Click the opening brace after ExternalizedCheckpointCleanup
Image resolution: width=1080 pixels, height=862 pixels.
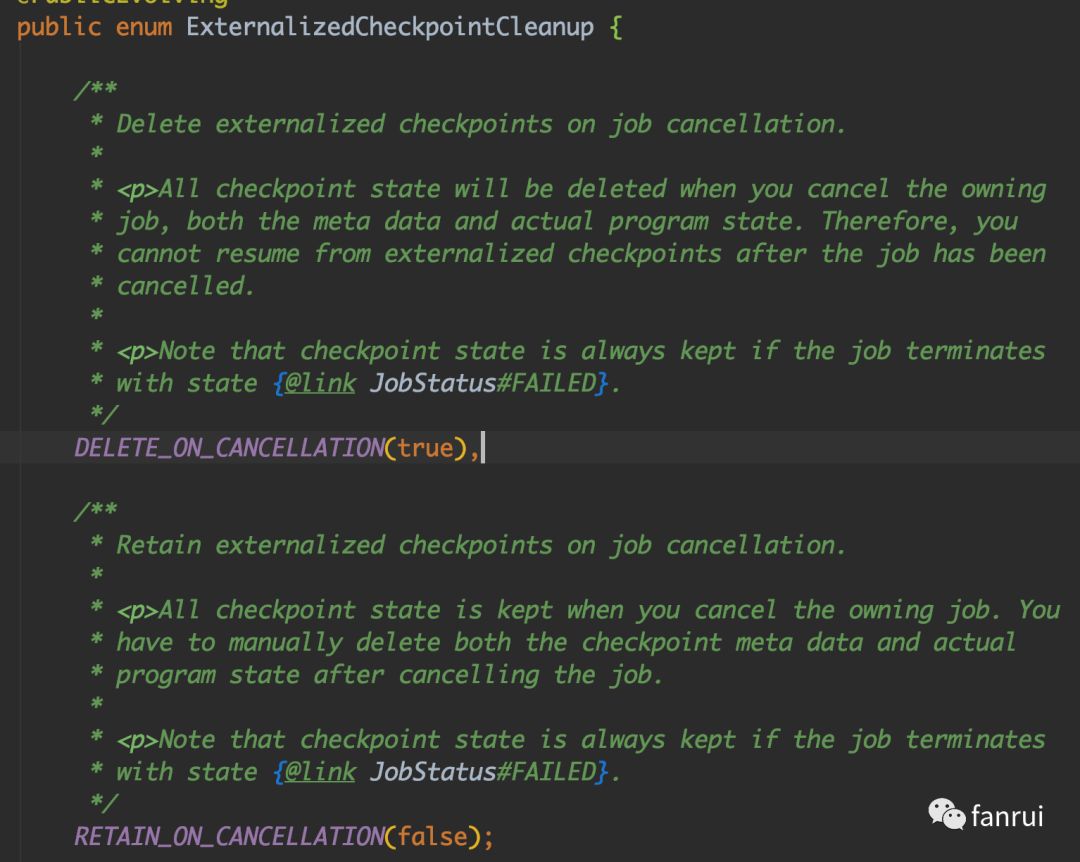click(x=615, y=26)
